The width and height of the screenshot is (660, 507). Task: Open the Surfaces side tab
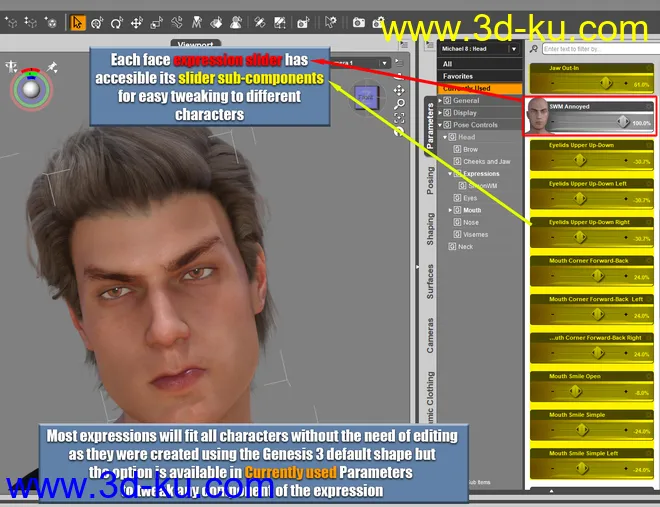(430, 282)
